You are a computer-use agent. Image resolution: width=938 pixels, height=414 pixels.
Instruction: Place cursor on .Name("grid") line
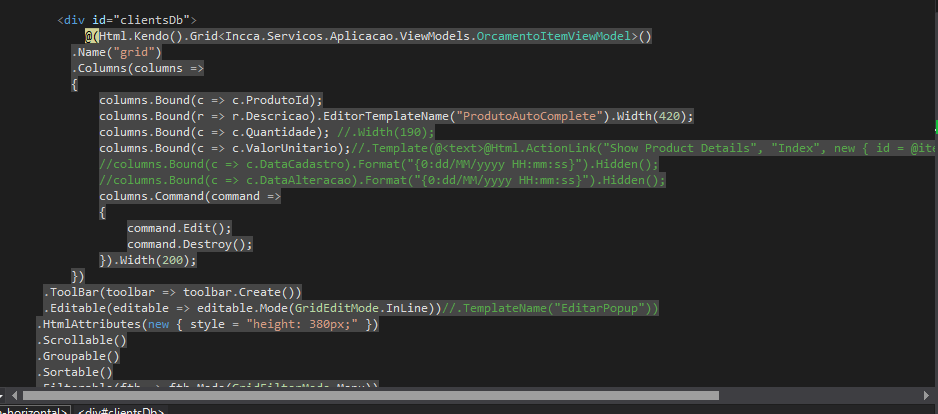(117, 52)
